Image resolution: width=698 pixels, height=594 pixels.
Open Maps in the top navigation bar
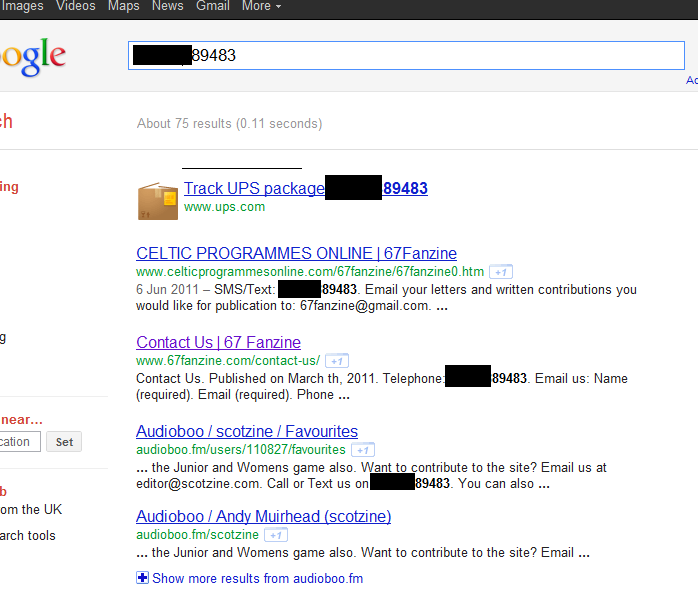(123, 6)
